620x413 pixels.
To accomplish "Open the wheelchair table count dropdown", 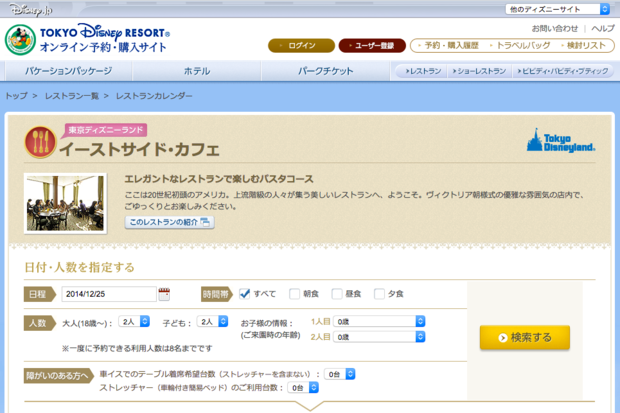I will click(340, 374).
